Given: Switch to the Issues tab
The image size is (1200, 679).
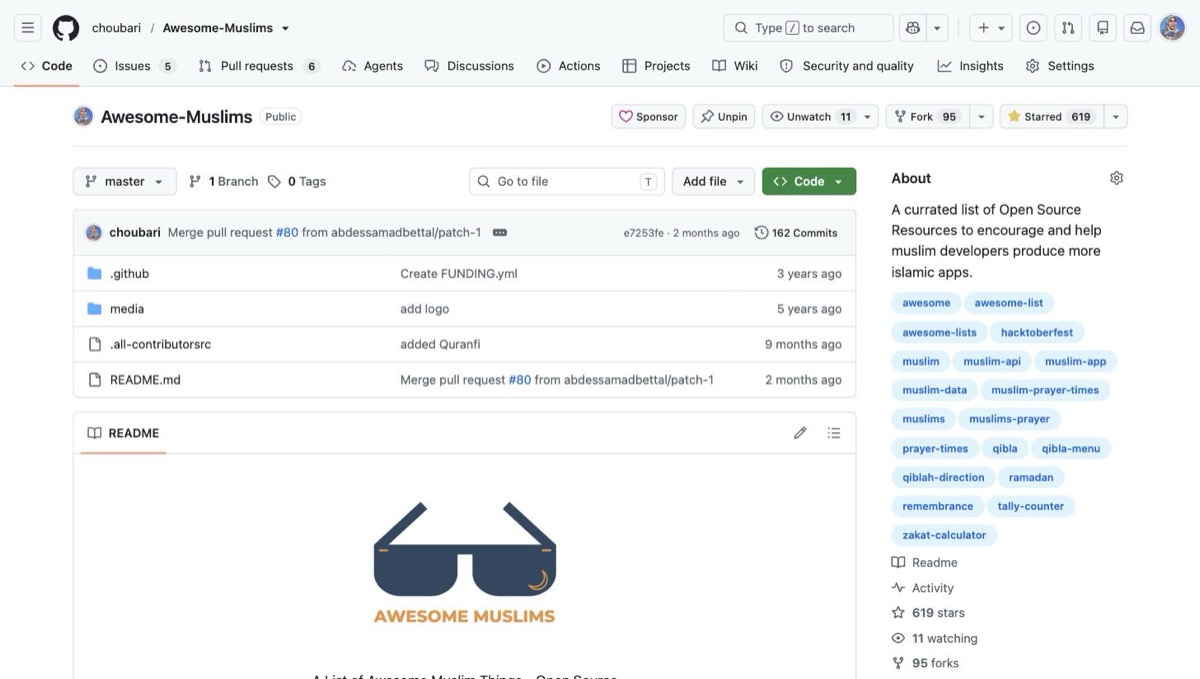Looking at the screenshot, I should point(134,66).
